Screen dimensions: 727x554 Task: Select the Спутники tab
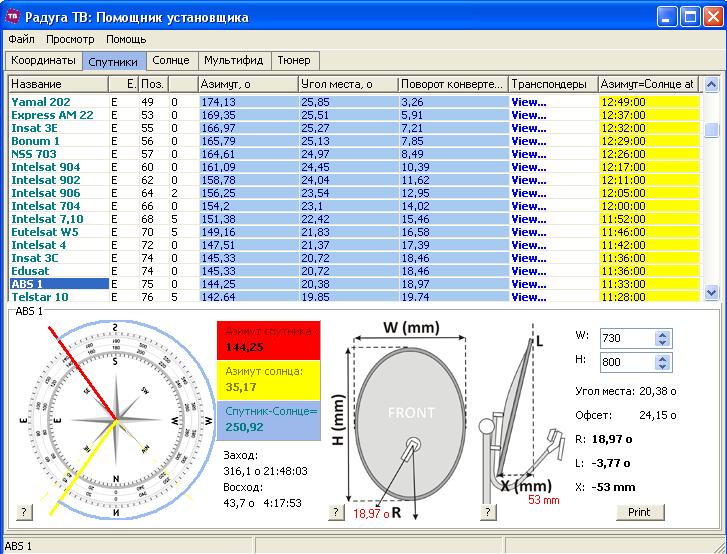[x=113, y=61]
